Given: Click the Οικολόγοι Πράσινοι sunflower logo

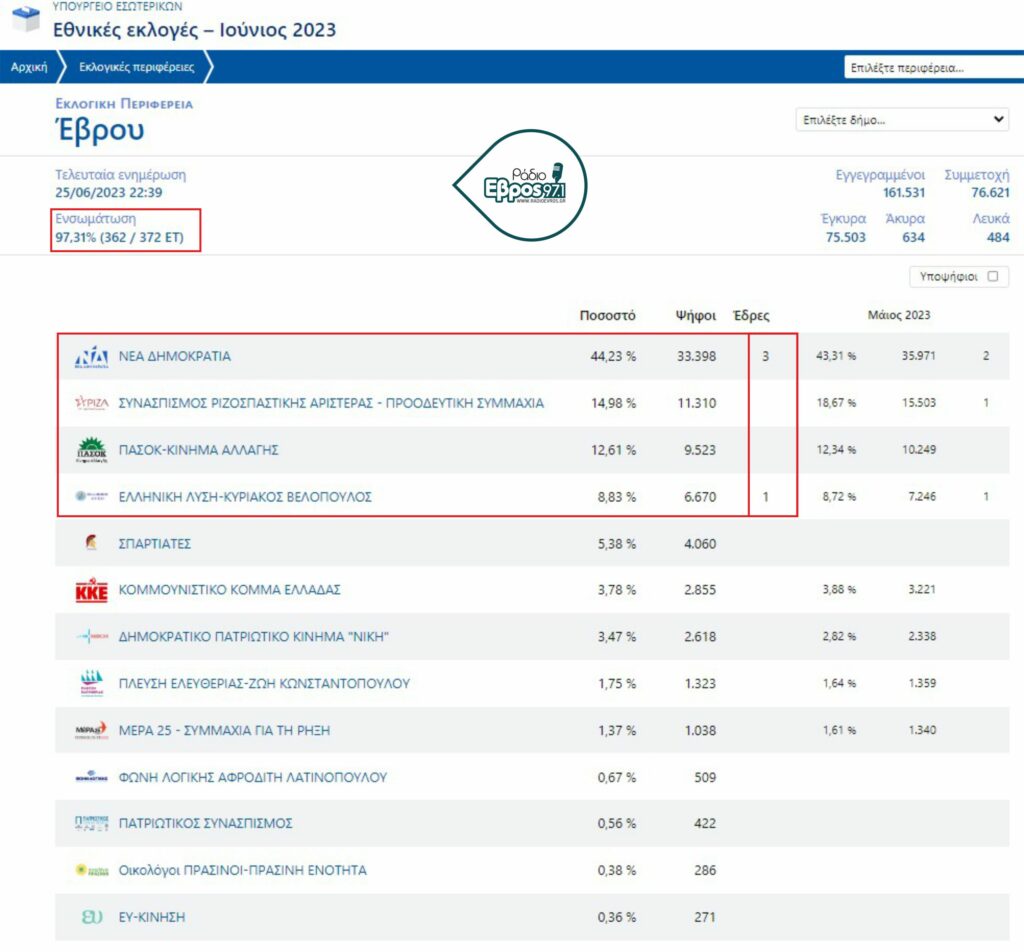Looking at the screenshot, I should [x=92, y=871].
